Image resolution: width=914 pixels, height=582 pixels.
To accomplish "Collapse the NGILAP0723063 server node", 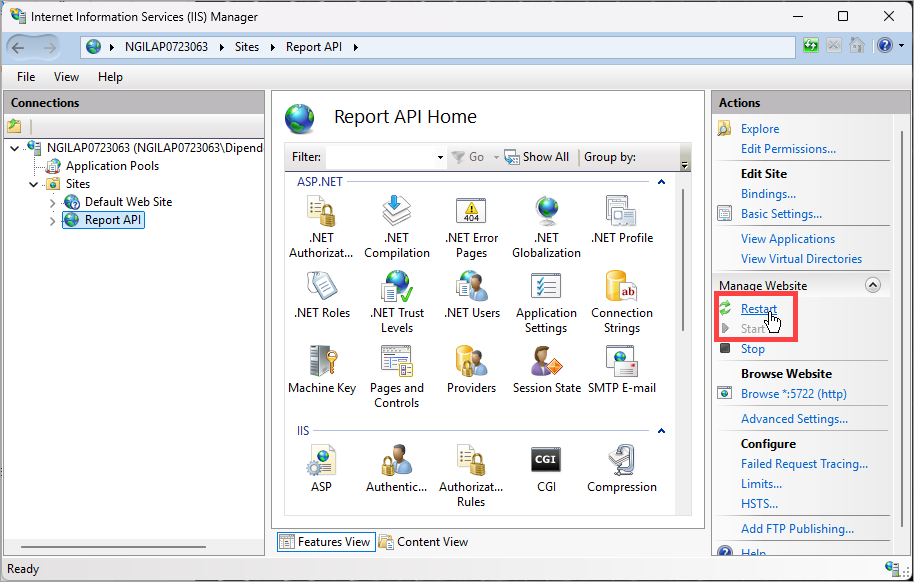I will coord(15,148).
